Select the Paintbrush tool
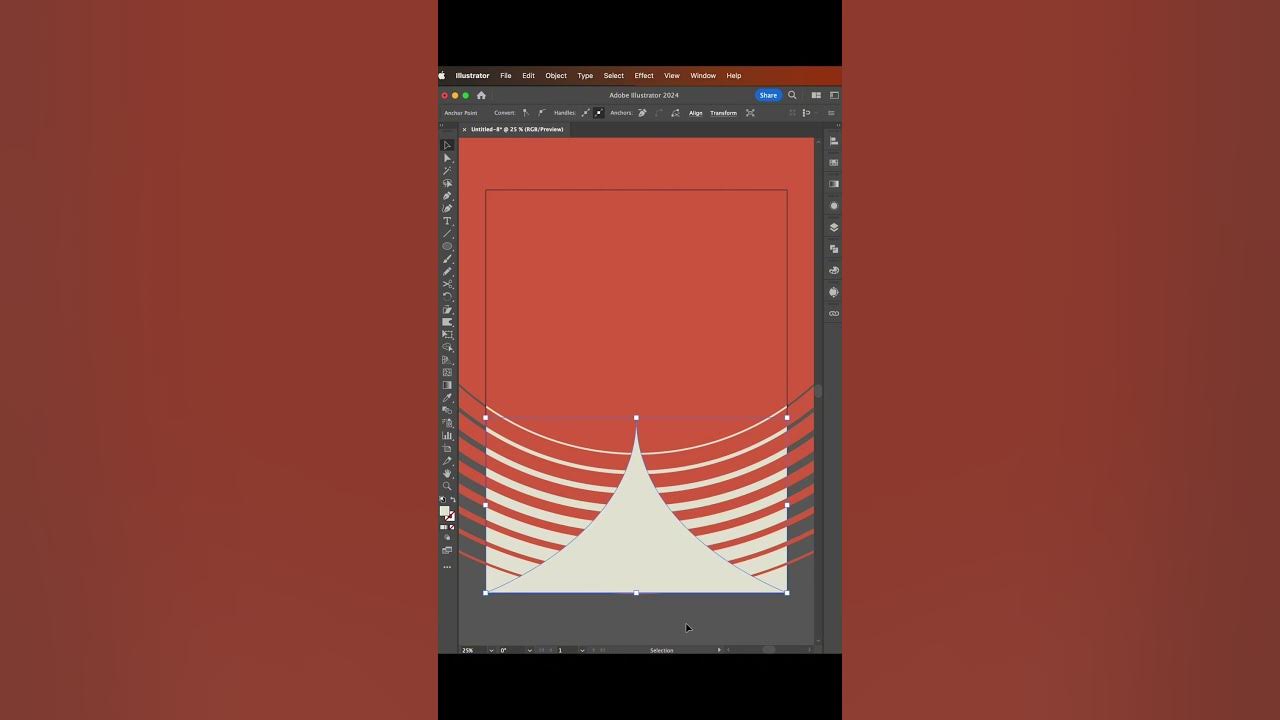The image size is (1280, 720). point(447,259)
